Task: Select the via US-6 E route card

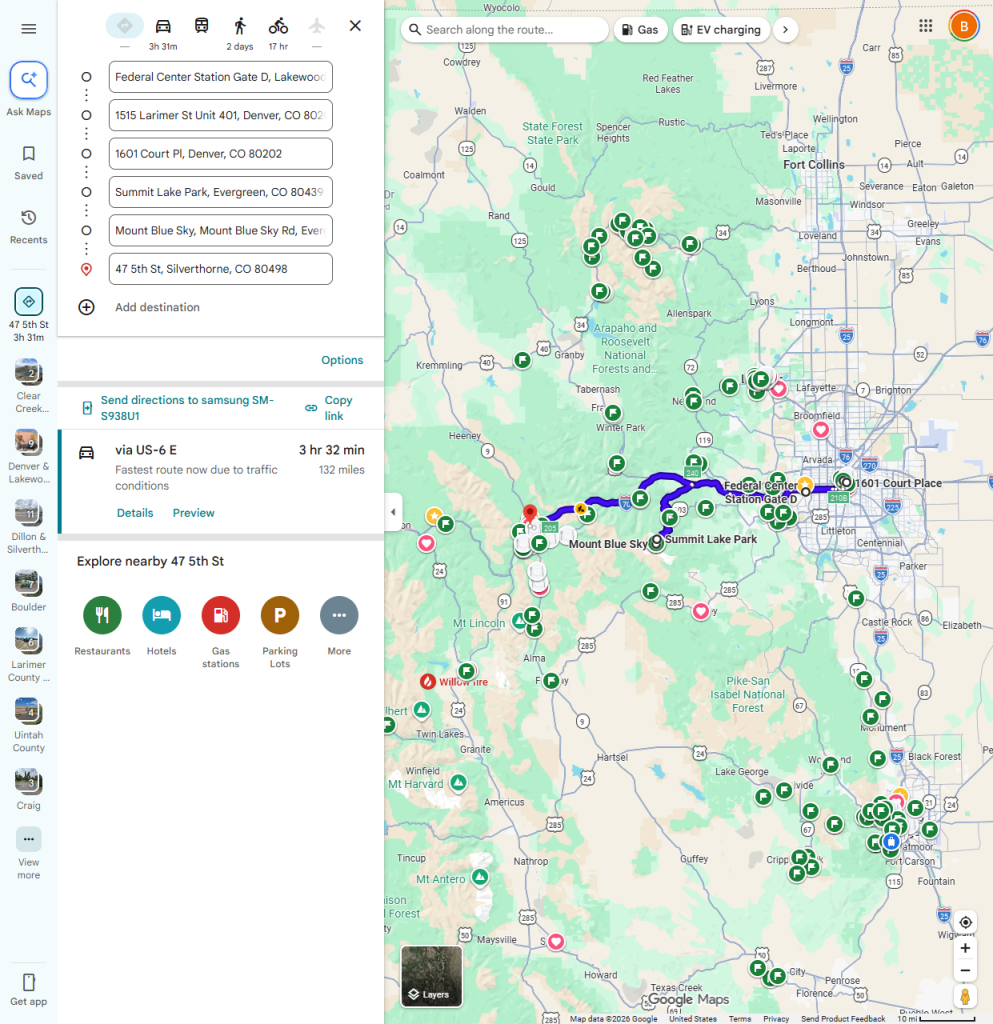Action: click(221, 482)
